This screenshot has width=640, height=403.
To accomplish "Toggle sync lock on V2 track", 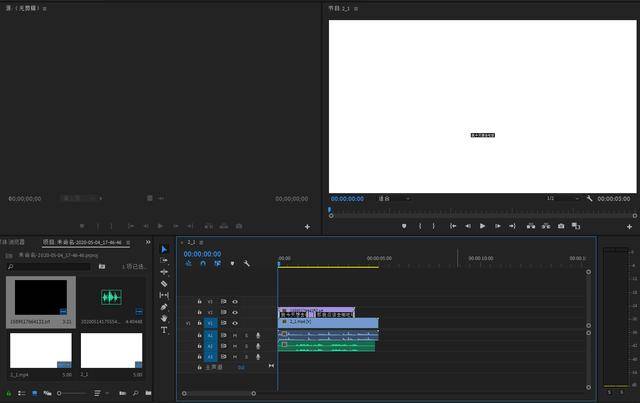I will [x=224, y=312].
